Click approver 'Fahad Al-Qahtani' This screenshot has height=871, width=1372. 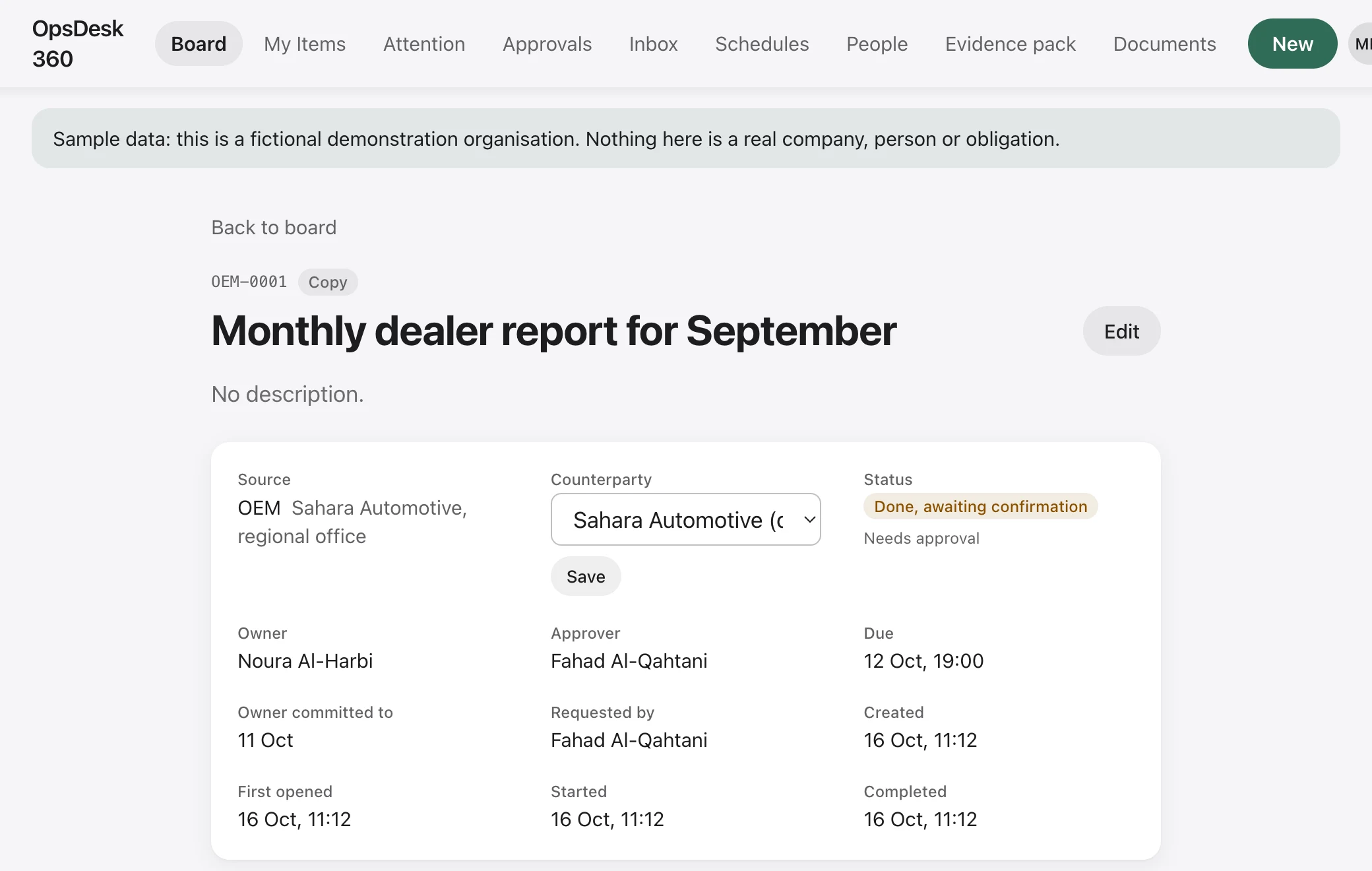tap(629, 661)
